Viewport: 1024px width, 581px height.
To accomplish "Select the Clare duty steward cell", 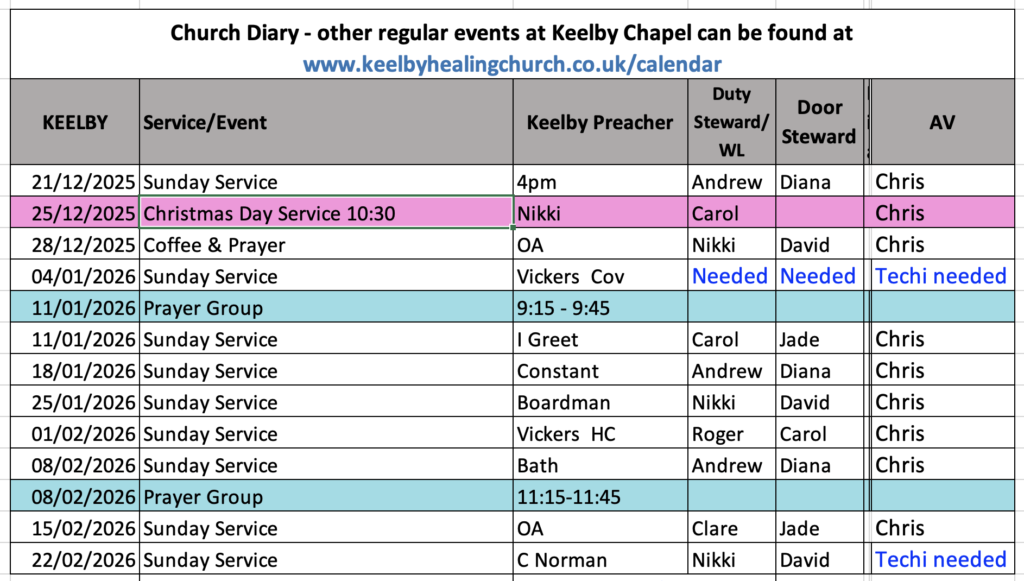I will click(x=731, y=528).
